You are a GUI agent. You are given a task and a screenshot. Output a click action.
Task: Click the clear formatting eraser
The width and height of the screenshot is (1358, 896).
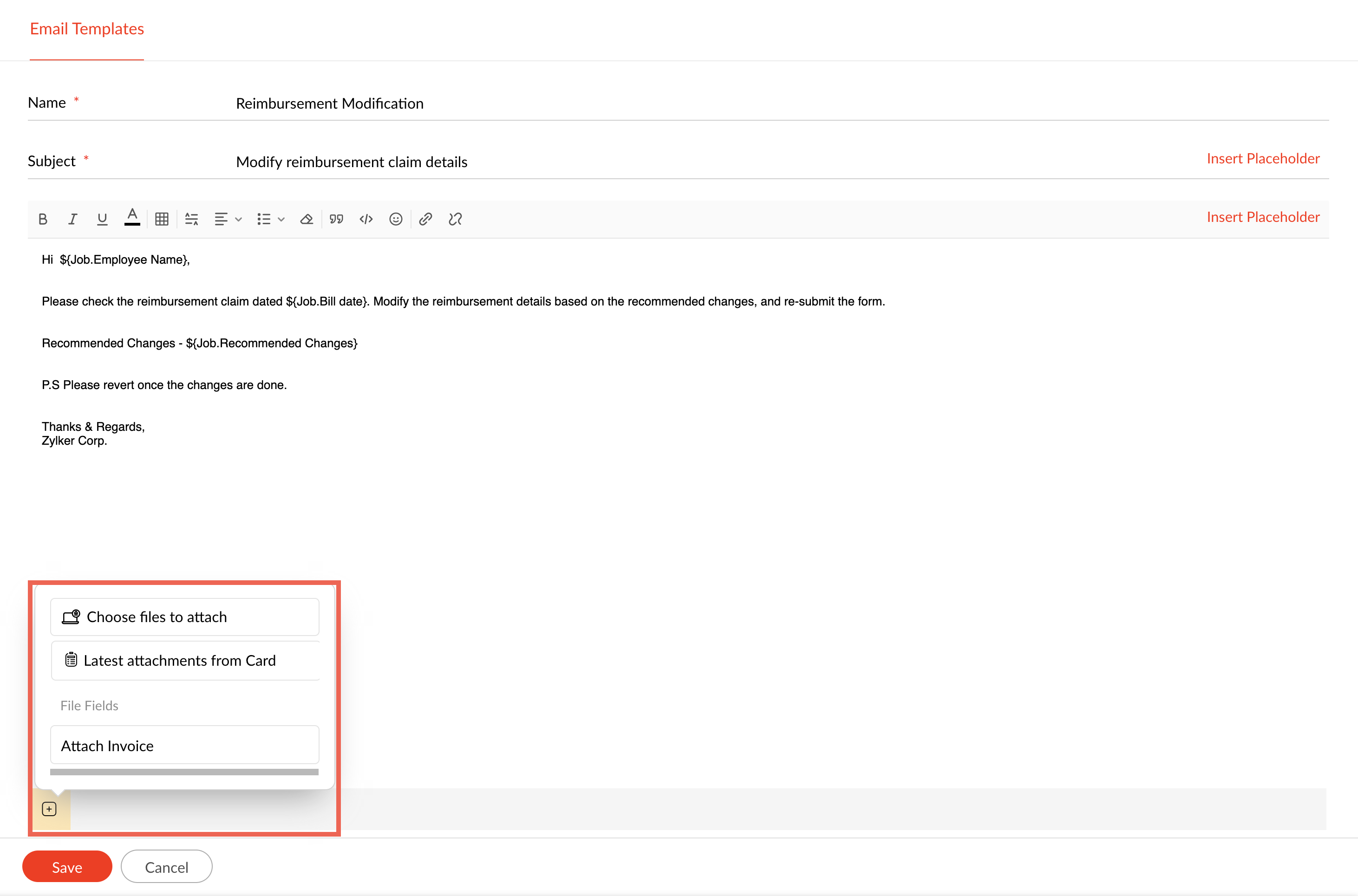pyautogui.click(x=307, y=219)
